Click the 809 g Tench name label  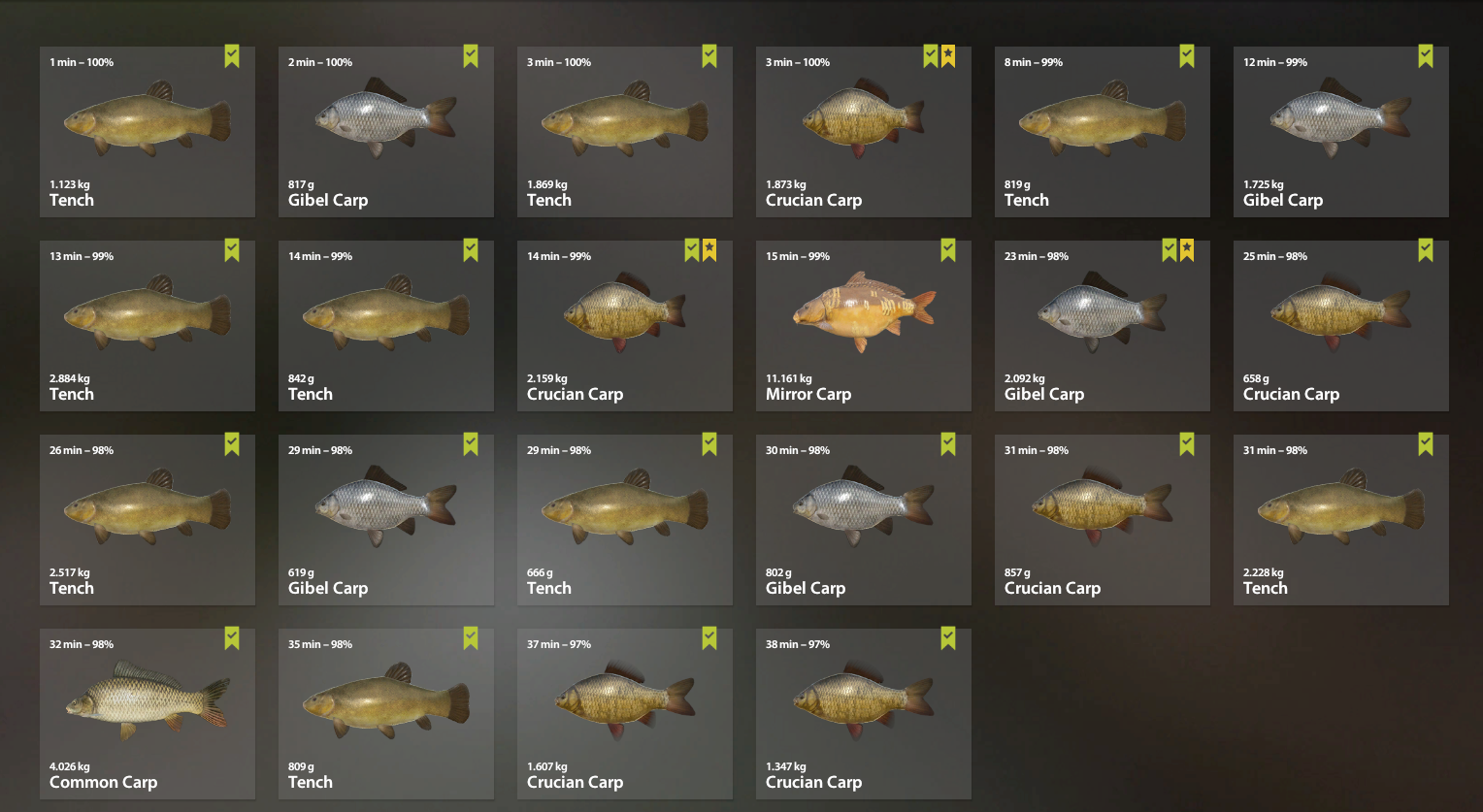[311, 782]
